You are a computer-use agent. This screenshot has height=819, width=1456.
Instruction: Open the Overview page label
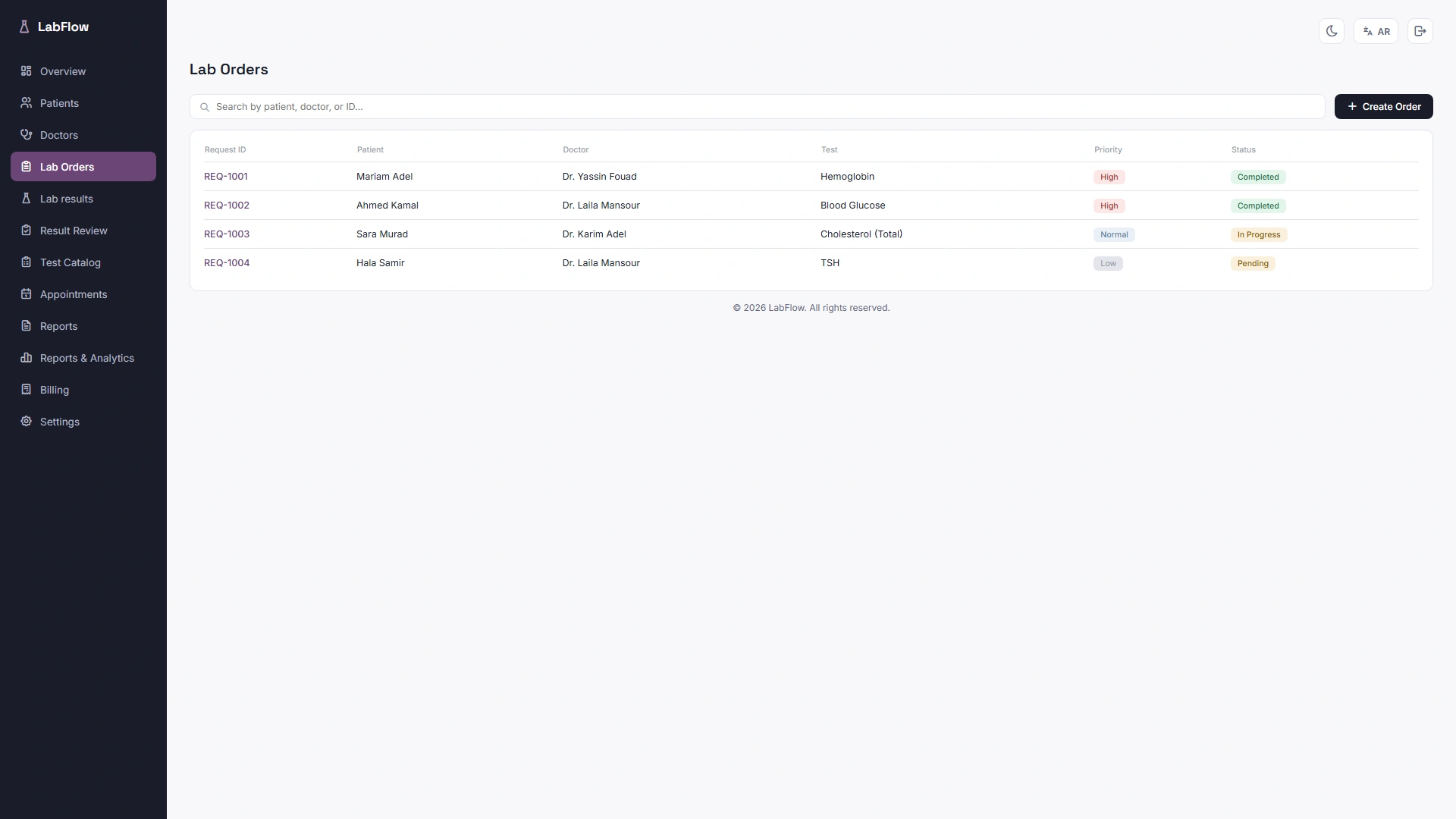[x=63, y=71]
